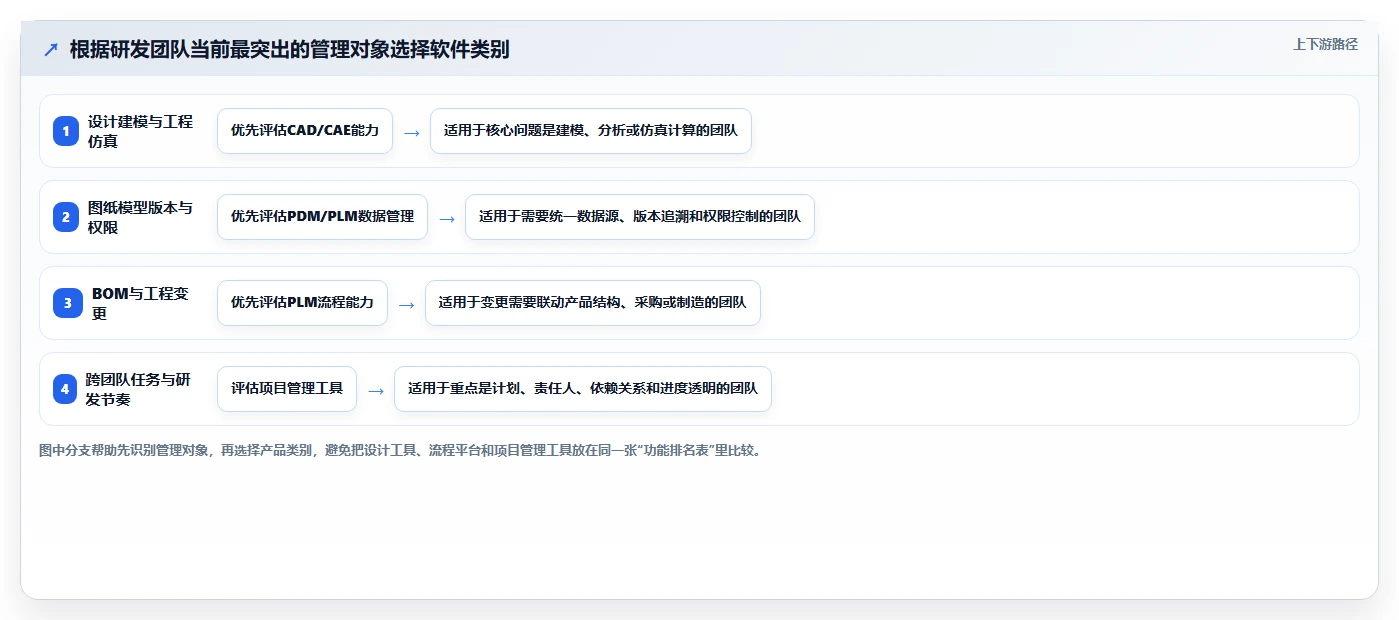
Task: Select the 图纸模型版本与权限 row label
Action: (x=140, y=217)
